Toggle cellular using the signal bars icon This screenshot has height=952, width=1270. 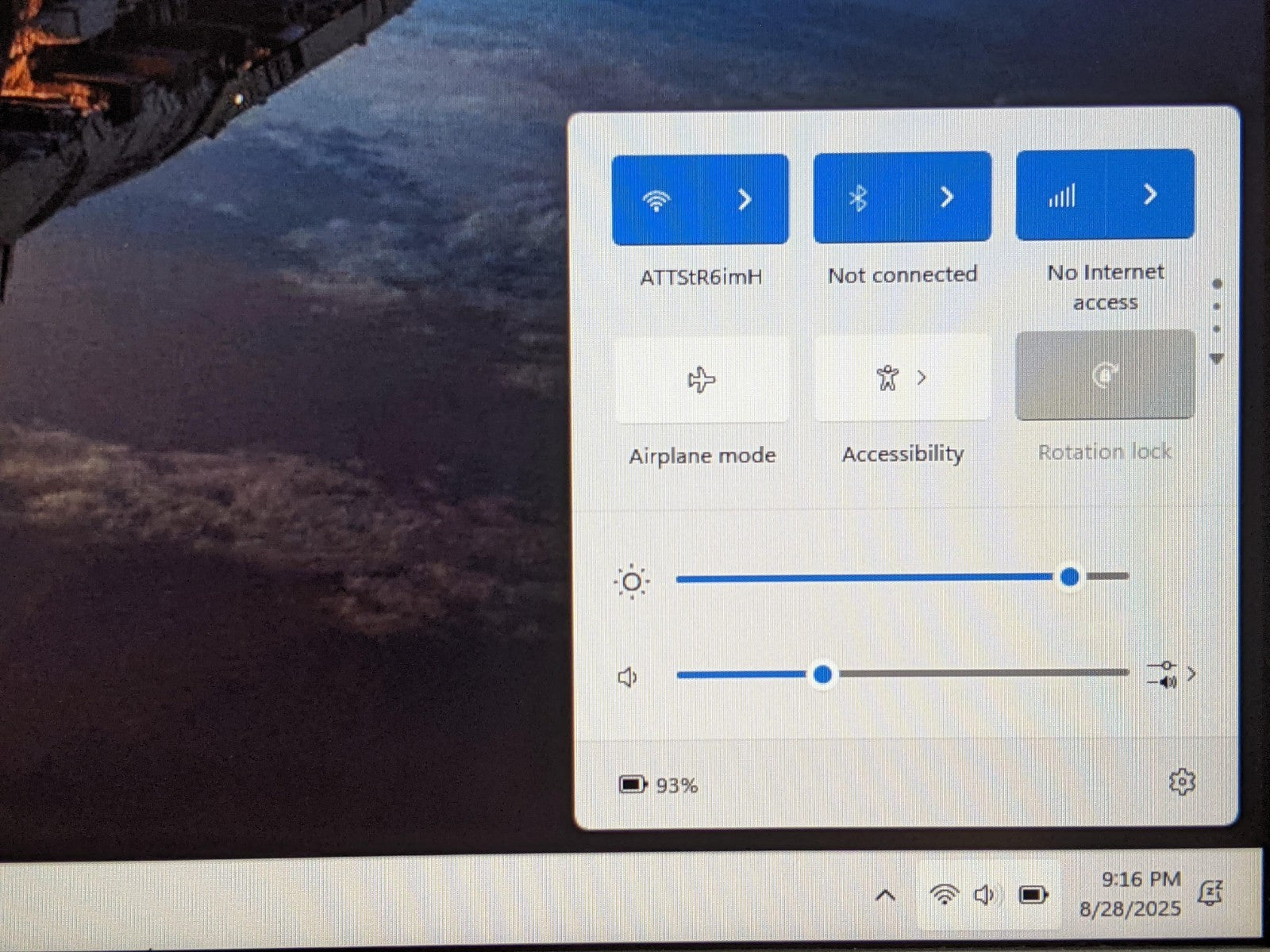coord(1061,195)
